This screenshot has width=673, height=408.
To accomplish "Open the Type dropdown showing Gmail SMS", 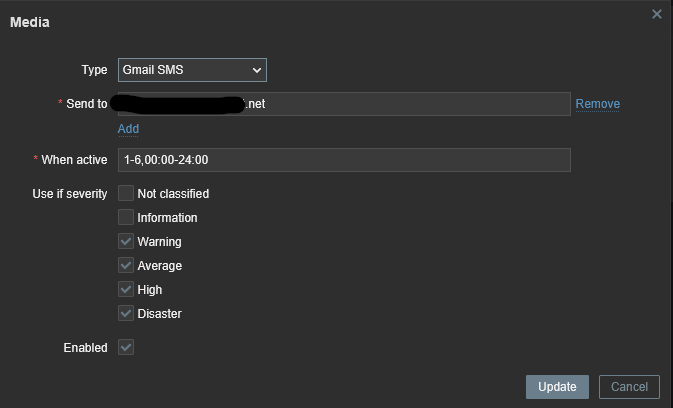I will (x=192, y=70).
